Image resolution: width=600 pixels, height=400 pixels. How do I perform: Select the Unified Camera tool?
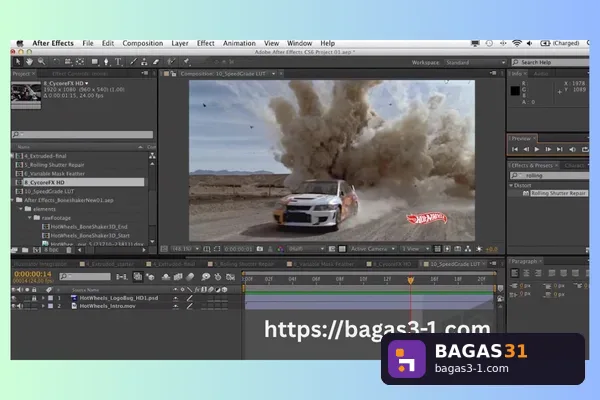pos(68,62)
